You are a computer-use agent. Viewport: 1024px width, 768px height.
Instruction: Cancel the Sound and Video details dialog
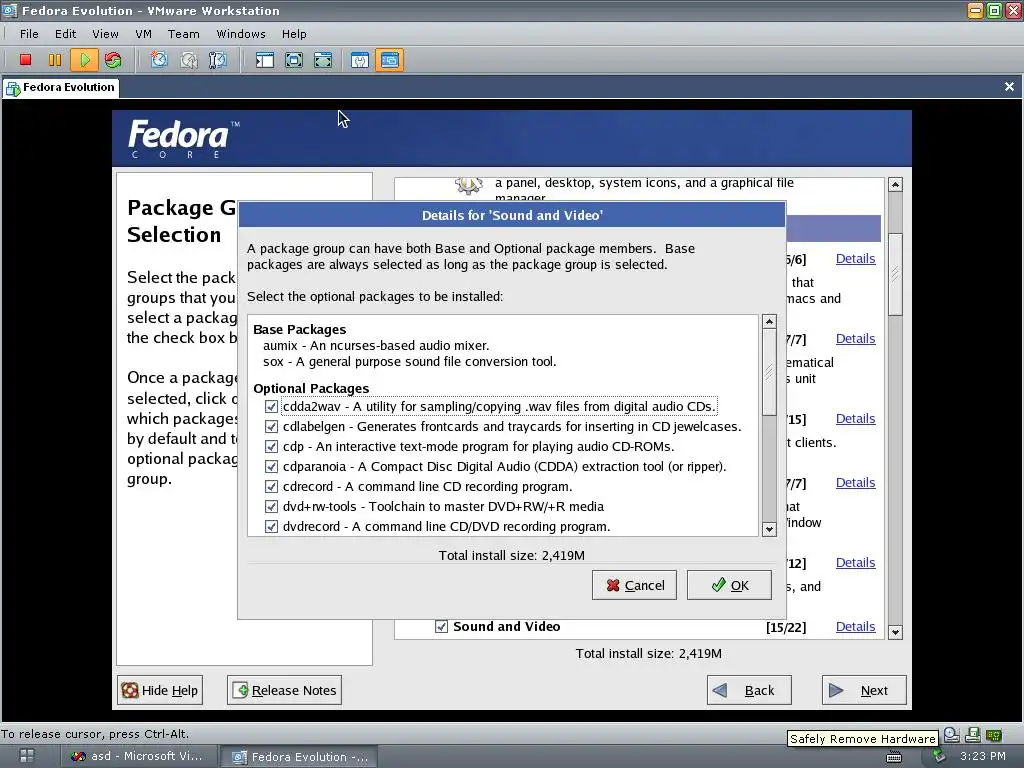click(634, 585)
